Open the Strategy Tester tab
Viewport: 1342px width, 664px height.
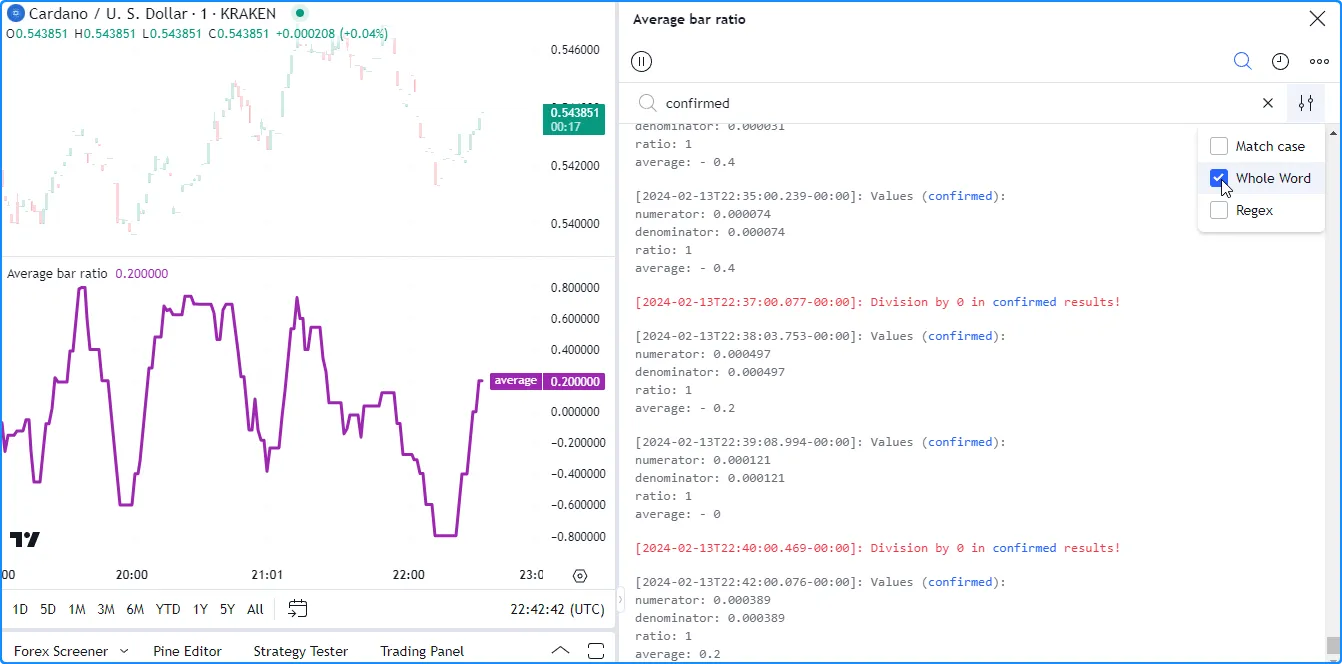[300, 651]
